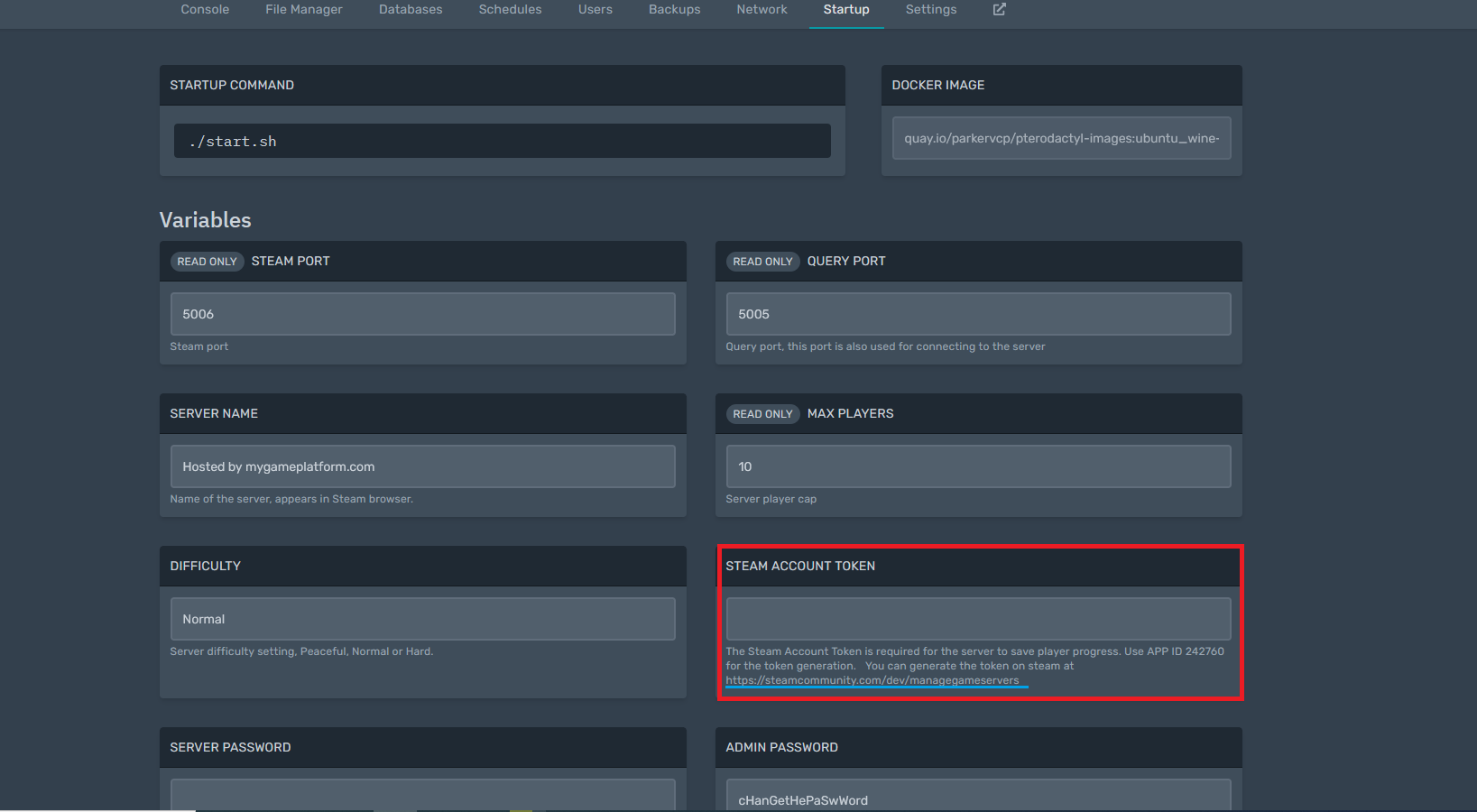Viewport: 1477px width, 812px height.
Task: Click the READ ONLY badge beside Steam Port
Action: (x=208, y=262)
